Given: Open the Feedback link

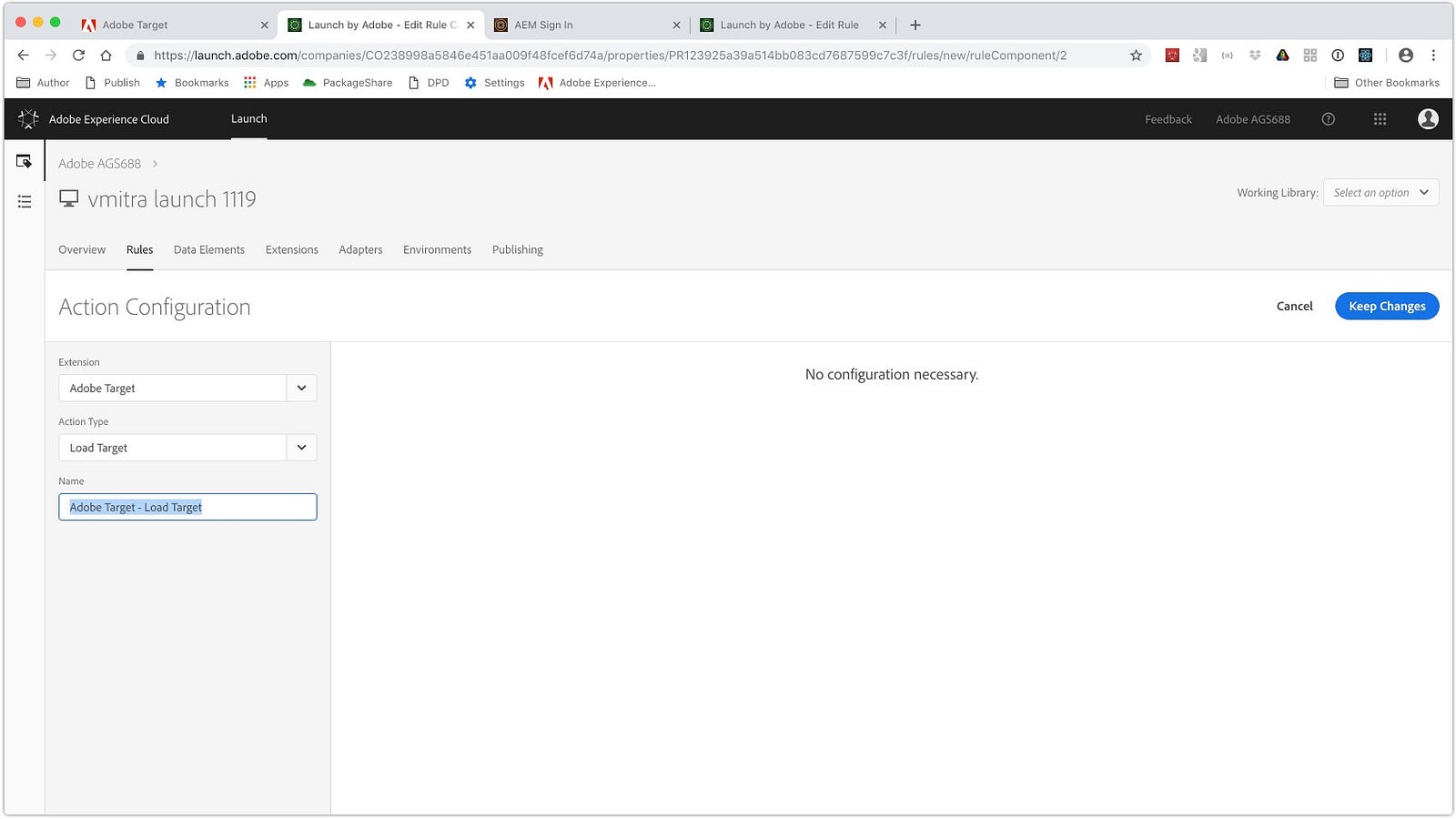Looking at the screenshot, I should point(1168,119).
